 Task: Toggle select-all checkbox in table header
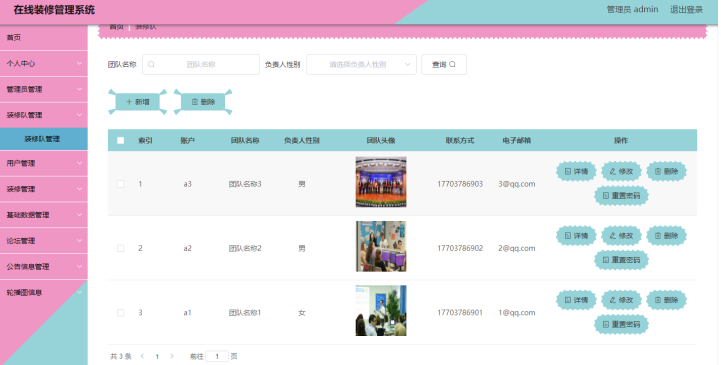point(120,141)
